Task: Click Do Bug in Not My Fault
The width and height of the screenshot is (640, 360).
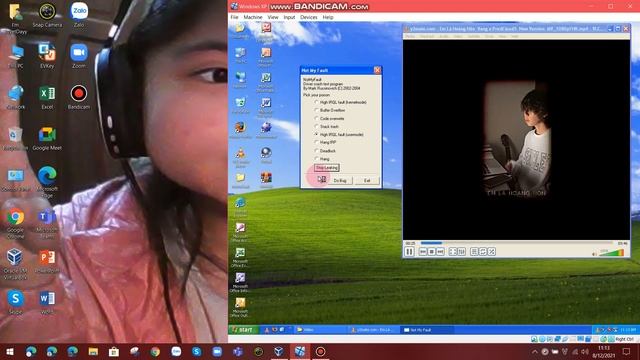Action: [340, 180]
